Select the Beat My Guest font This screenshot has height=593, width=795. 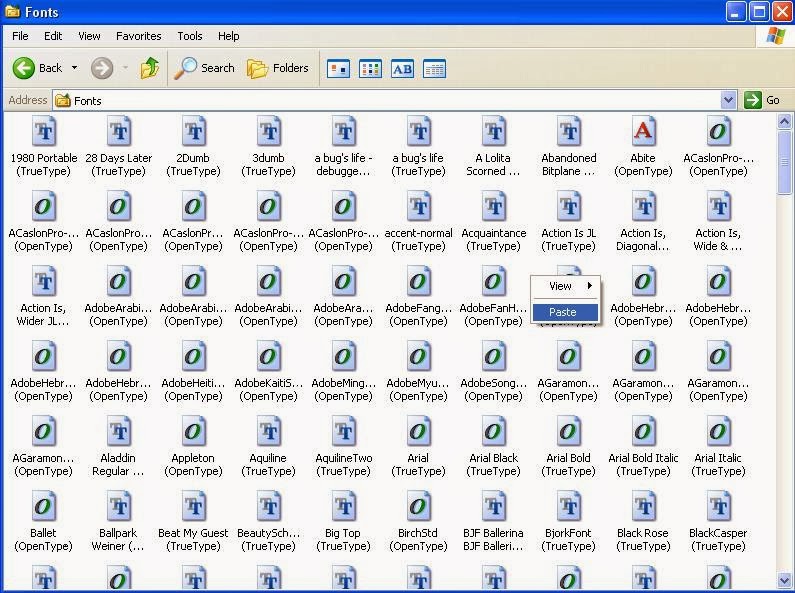[x=193, y=522]
